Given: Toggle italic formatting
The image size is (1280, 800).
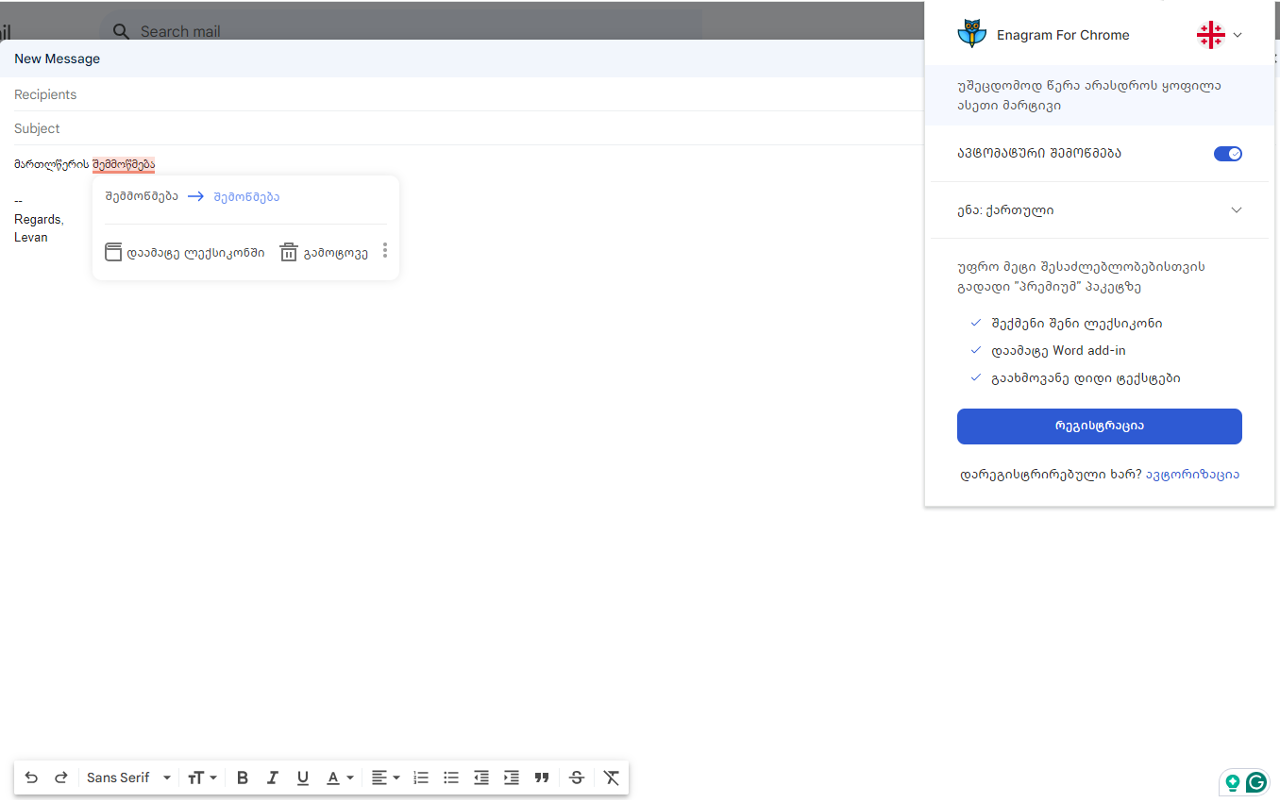Looking at the screenshot, I should click(x=272, y=778).
